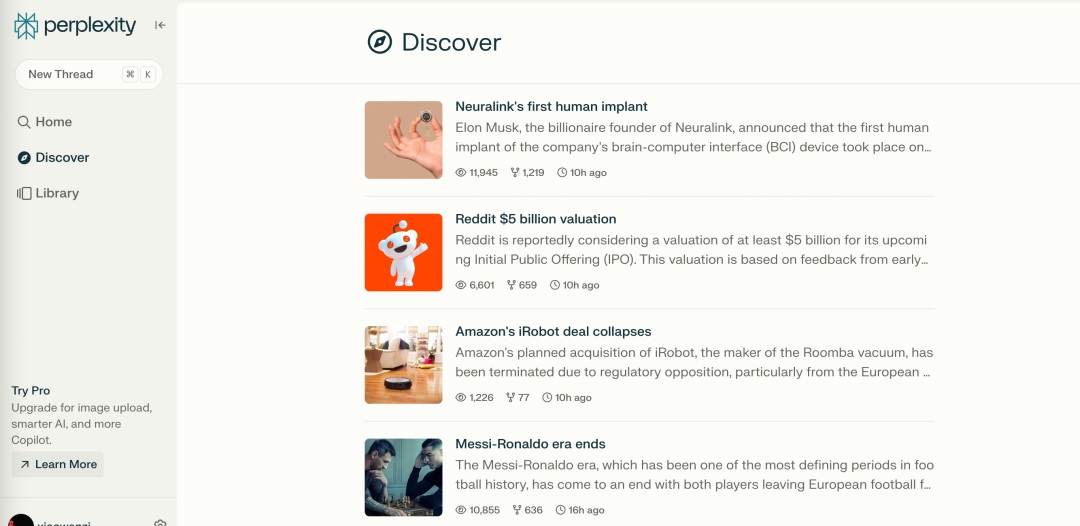Screen dimensions: 1080x526
Task: Click the Learn More button
Action: [x=58, y=464]
